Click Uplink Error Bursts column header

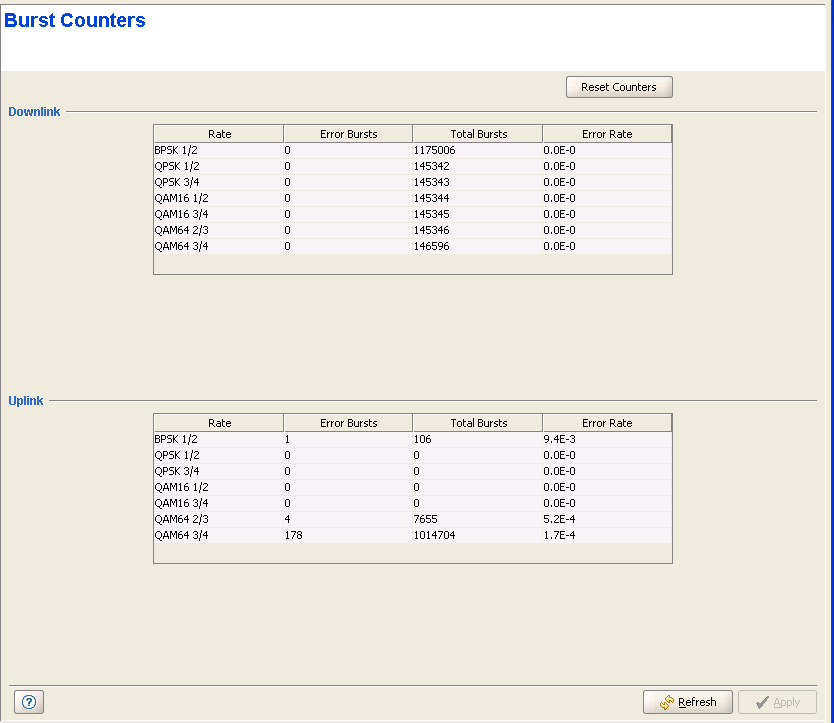tap(348, 423)
